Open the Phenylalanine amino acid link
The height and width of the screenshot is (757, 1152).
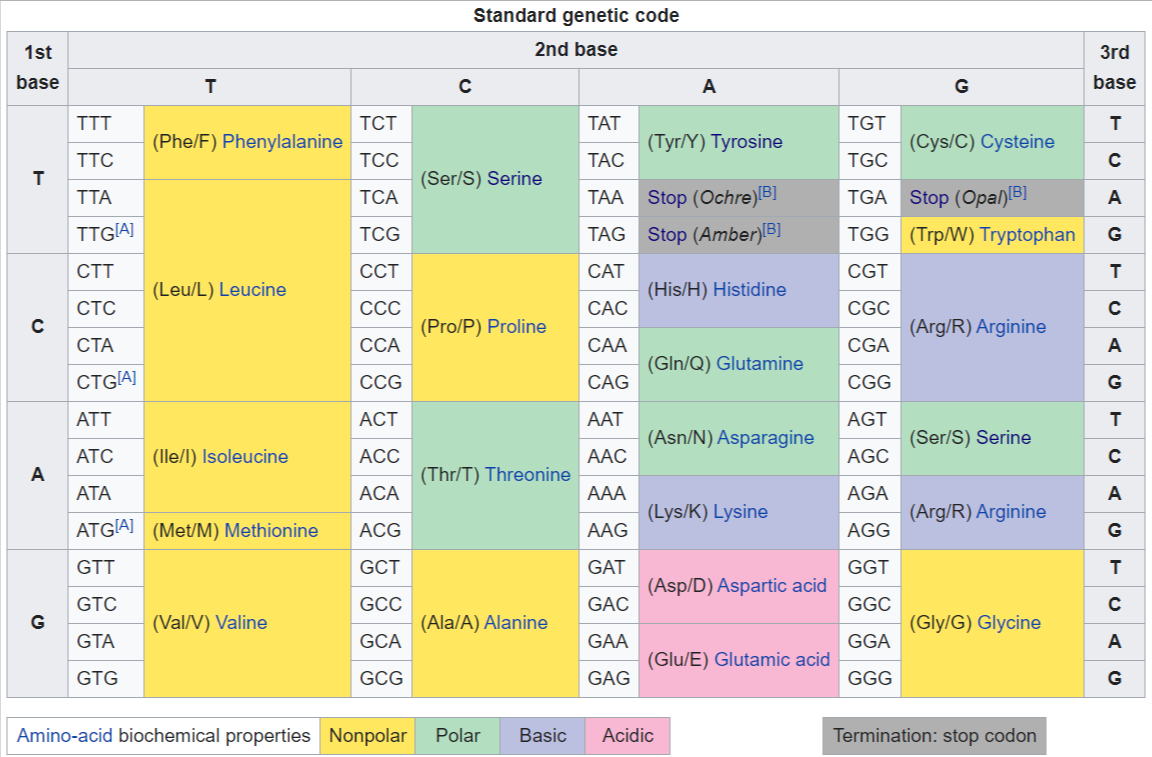[282, 142]
